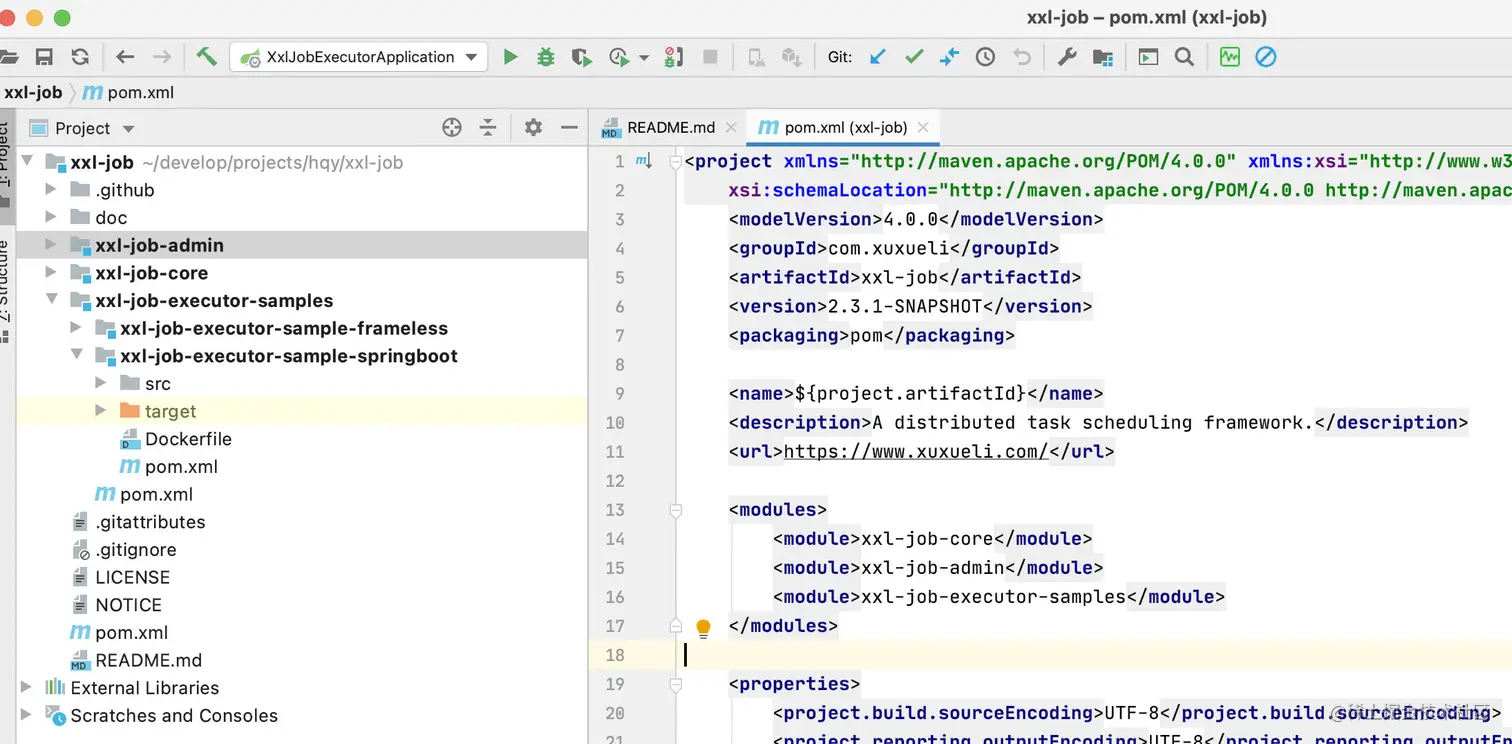Build project with the hammer icon
The width and height of the screenshot is (1512, 744).
pyautogui.click(x=206, y=56)
